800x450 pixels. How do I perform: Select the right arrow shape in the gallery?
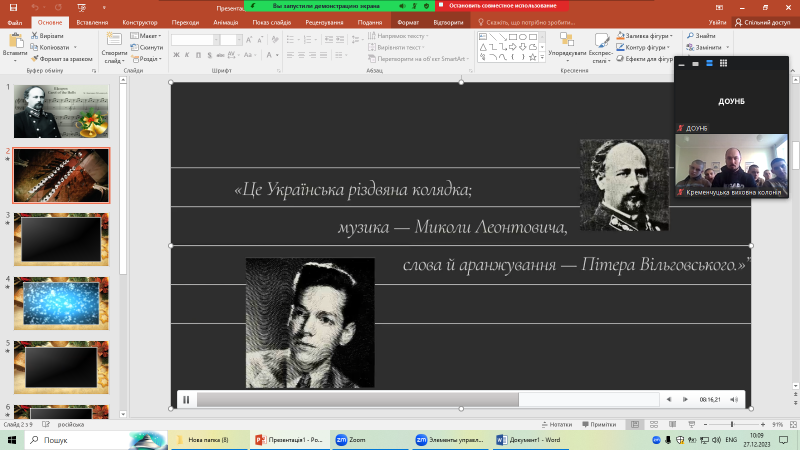click(513, 47)
